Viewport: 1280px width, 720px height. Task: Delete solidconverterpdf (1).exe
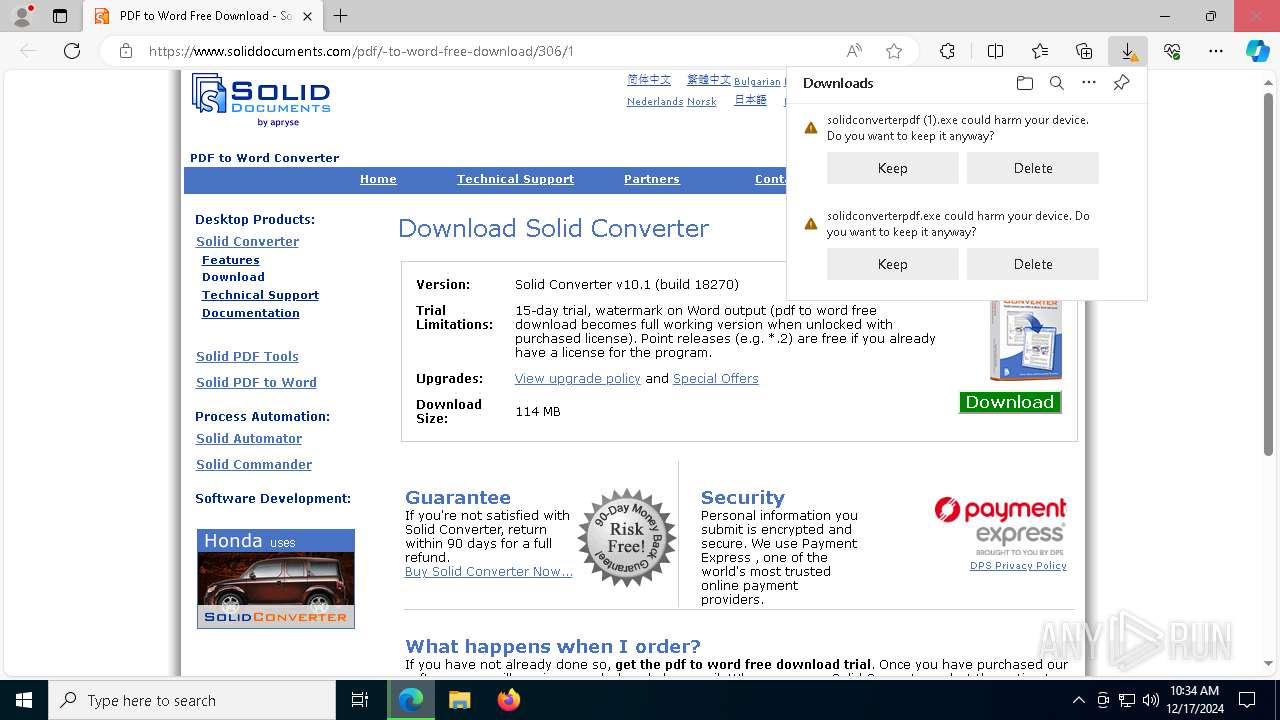pyautogui.click(x=1032, y=168)
